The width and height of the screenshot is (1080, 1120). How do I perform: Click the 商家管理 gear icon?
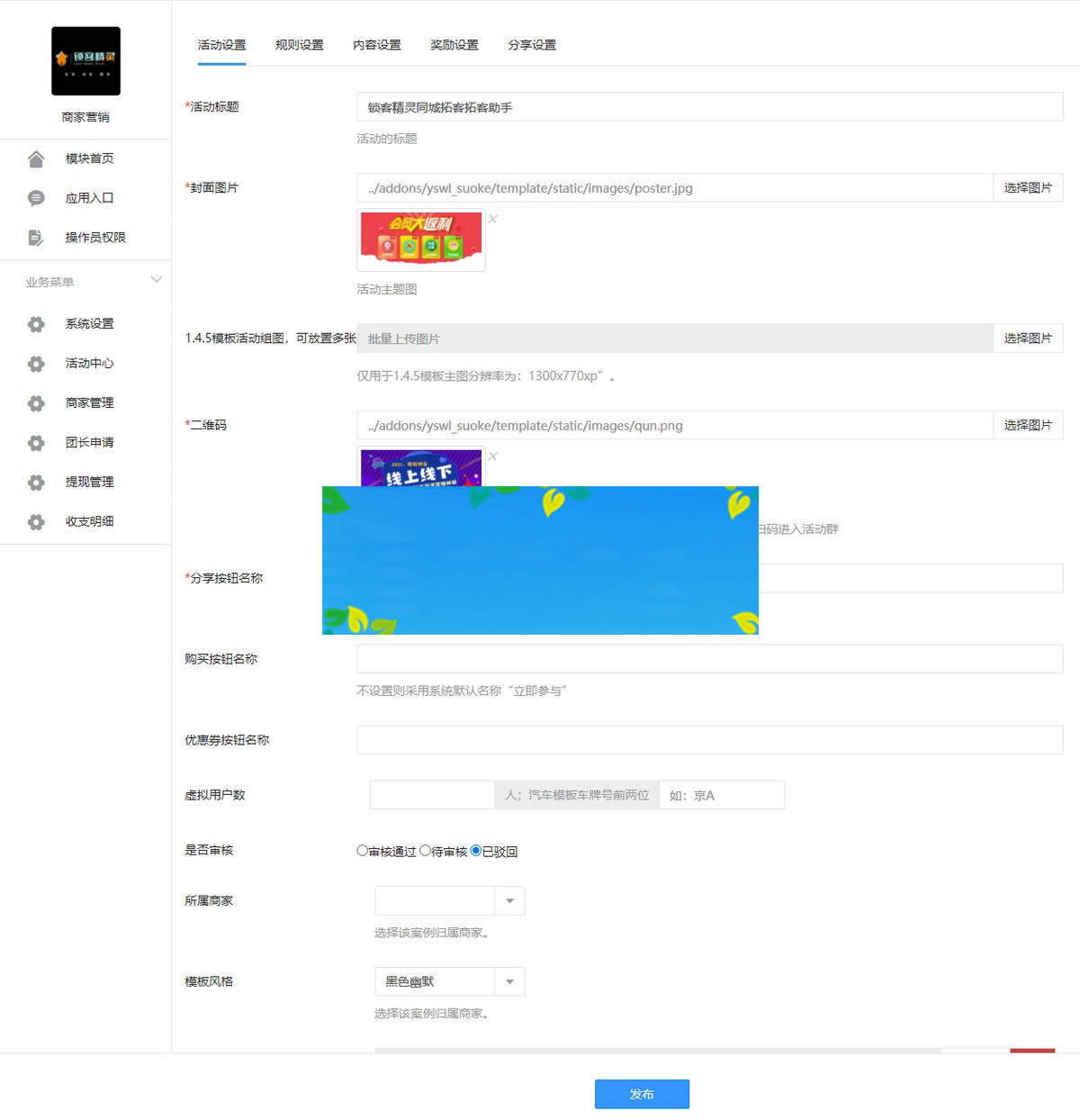point(36,403)
